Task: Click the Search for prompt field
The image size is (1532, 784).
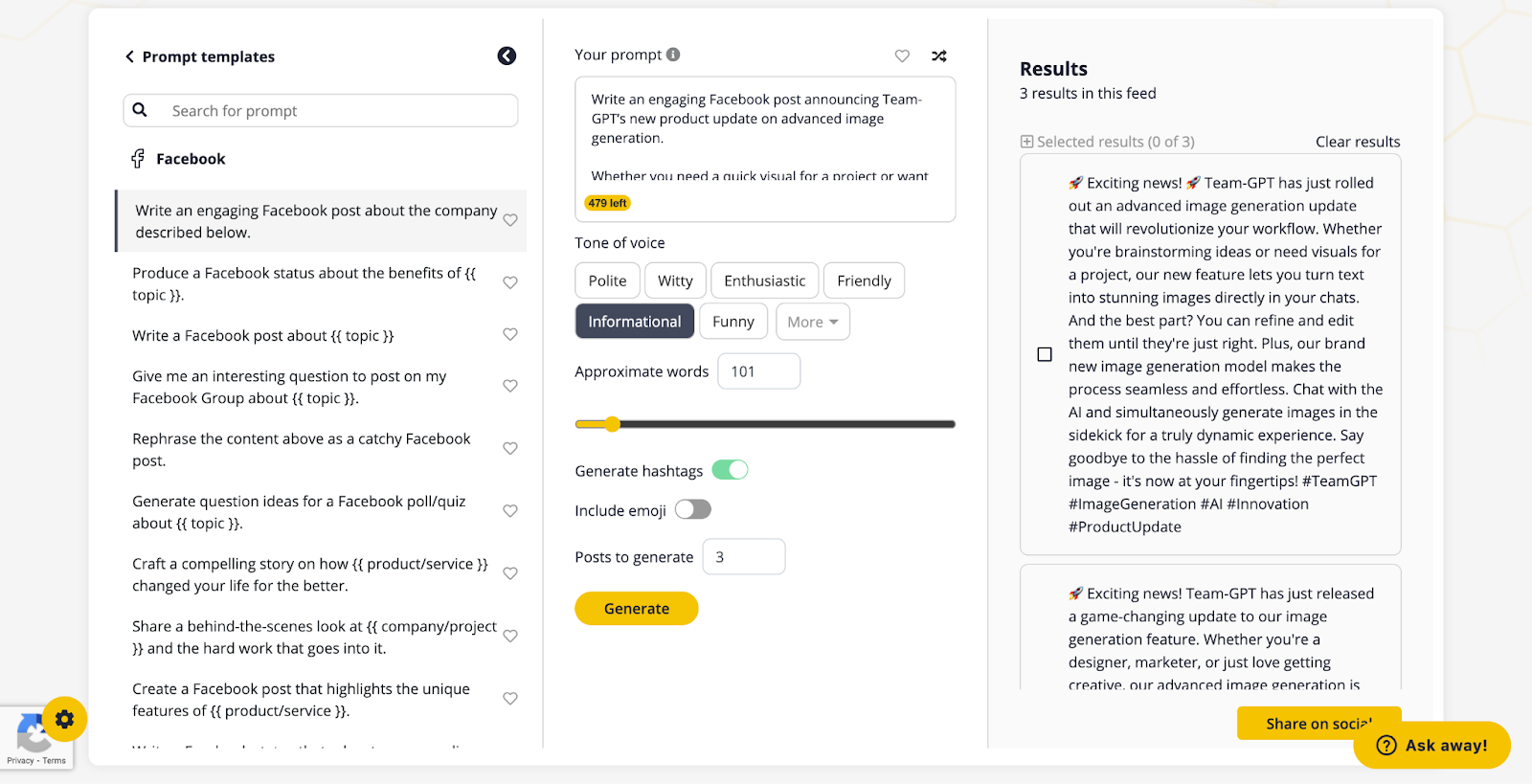Action: (x=321, y=110)
